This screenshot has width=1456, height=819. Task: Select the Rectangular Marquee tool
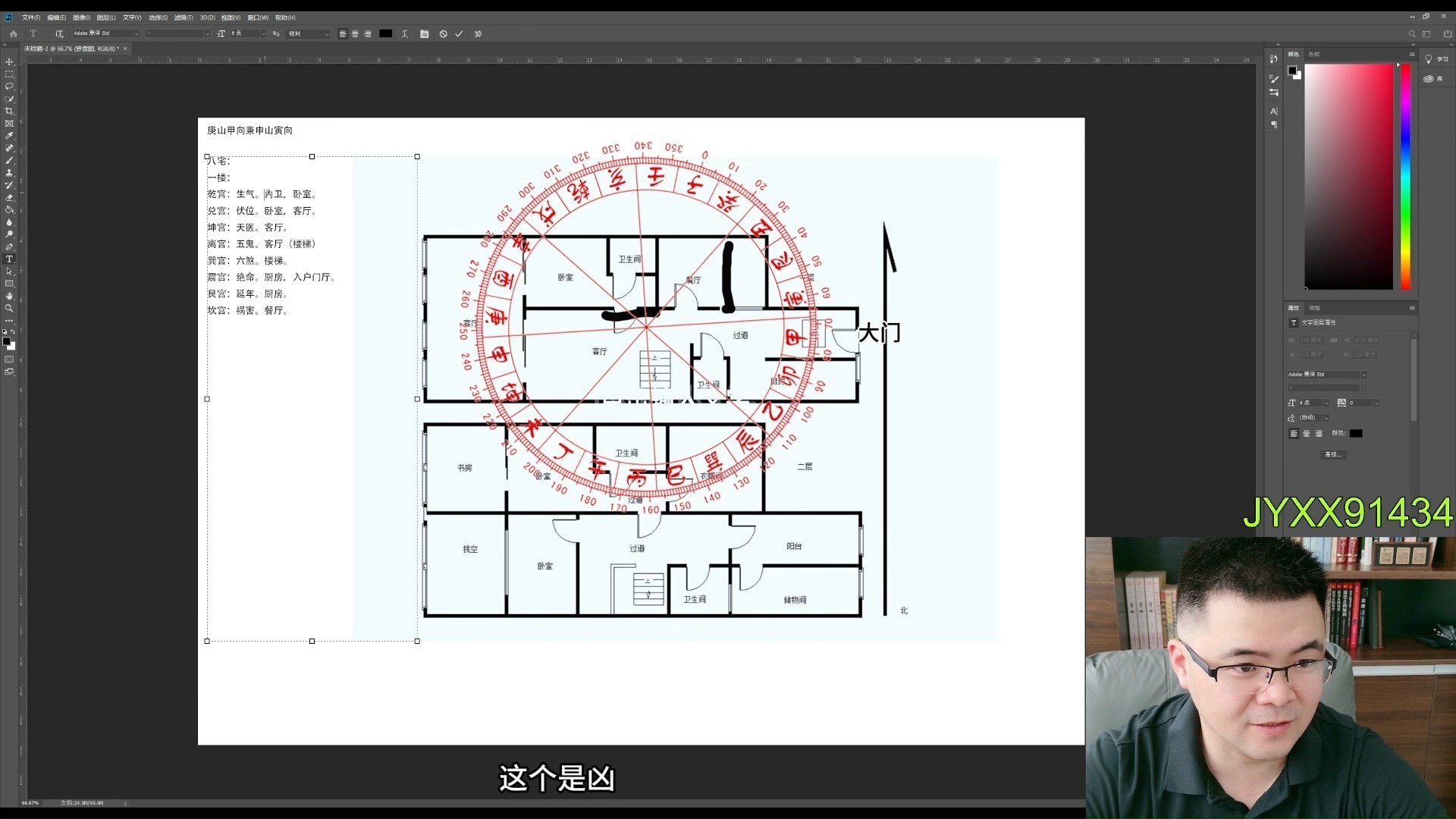point(9,74)
